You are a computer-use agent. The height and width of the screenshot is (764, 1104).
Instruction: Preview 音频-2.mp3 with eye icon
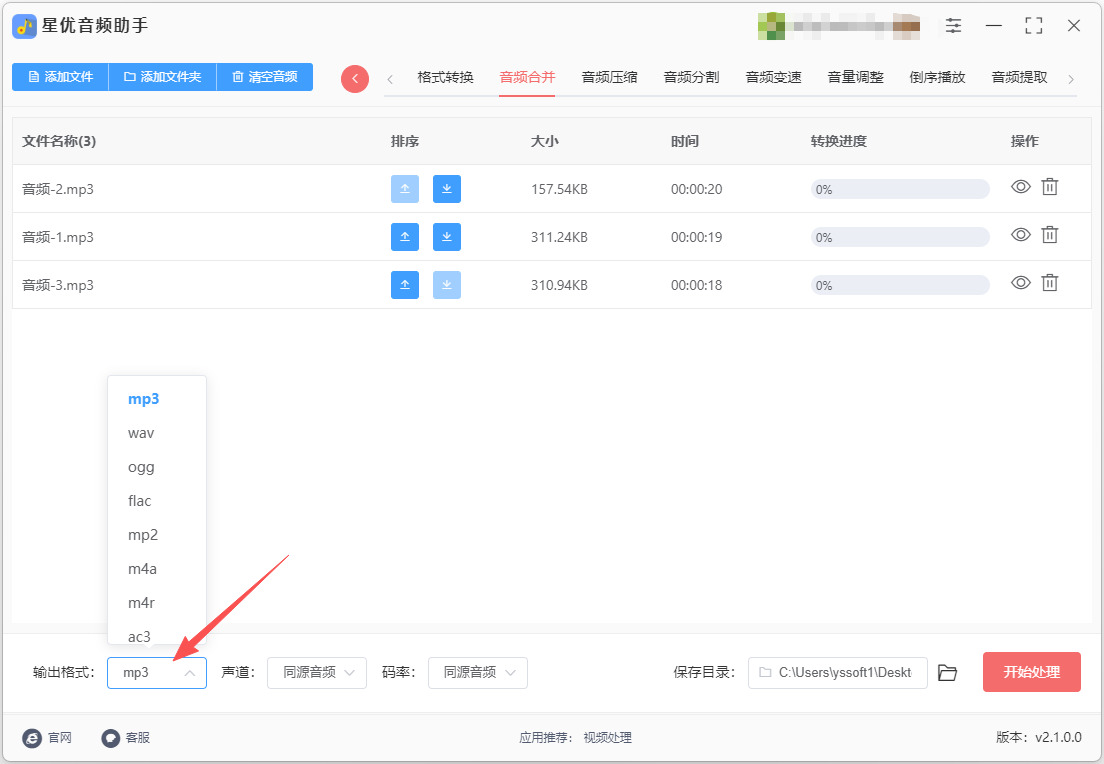pyautogui.click(x=1020, y=187)
